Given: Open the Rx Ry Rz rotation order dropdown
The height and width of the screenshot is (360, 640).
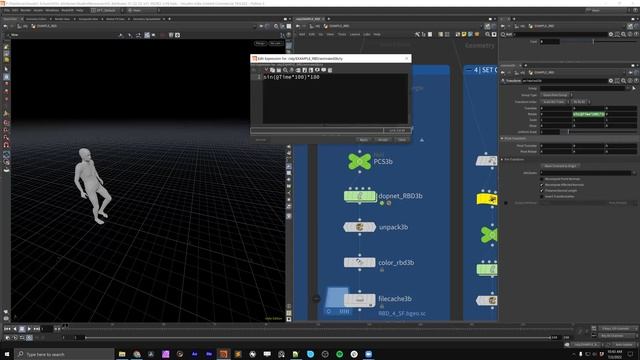Looking at the screenshot, I should point(581,102).
